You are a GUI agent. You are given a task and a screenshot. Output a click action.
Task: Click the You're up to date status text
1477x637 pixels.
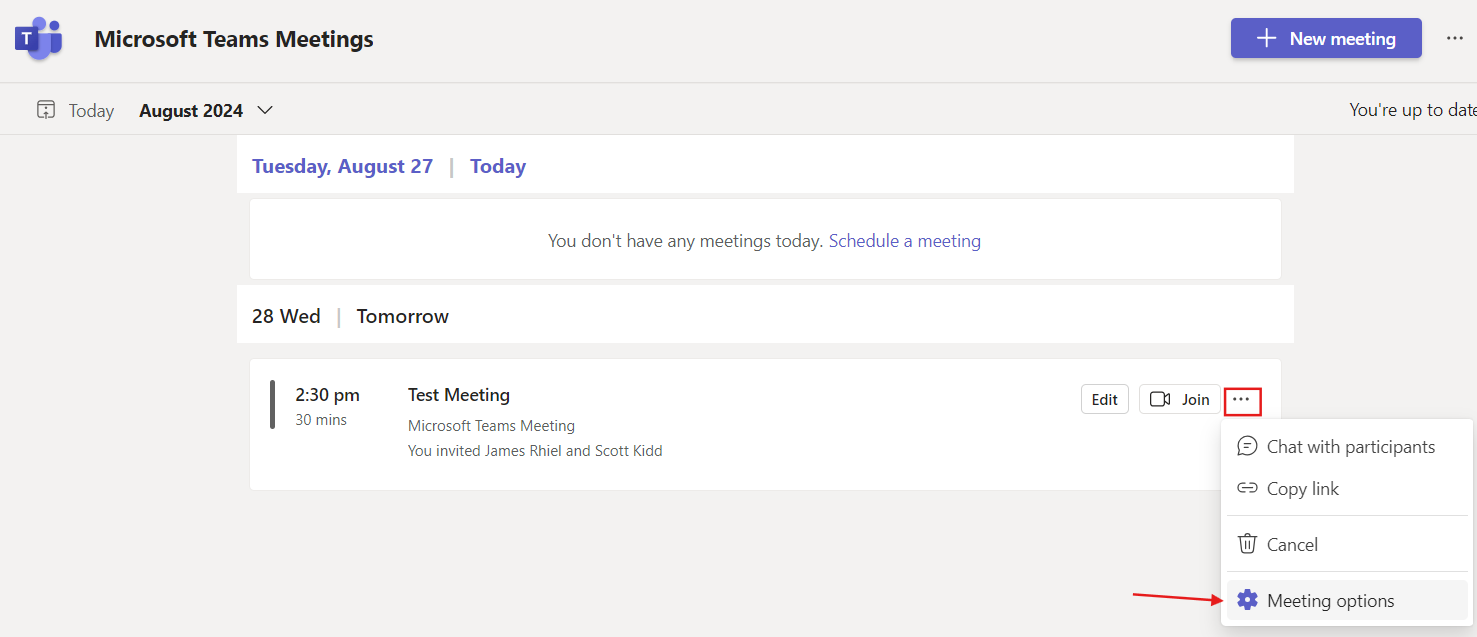click(1412, 110)
